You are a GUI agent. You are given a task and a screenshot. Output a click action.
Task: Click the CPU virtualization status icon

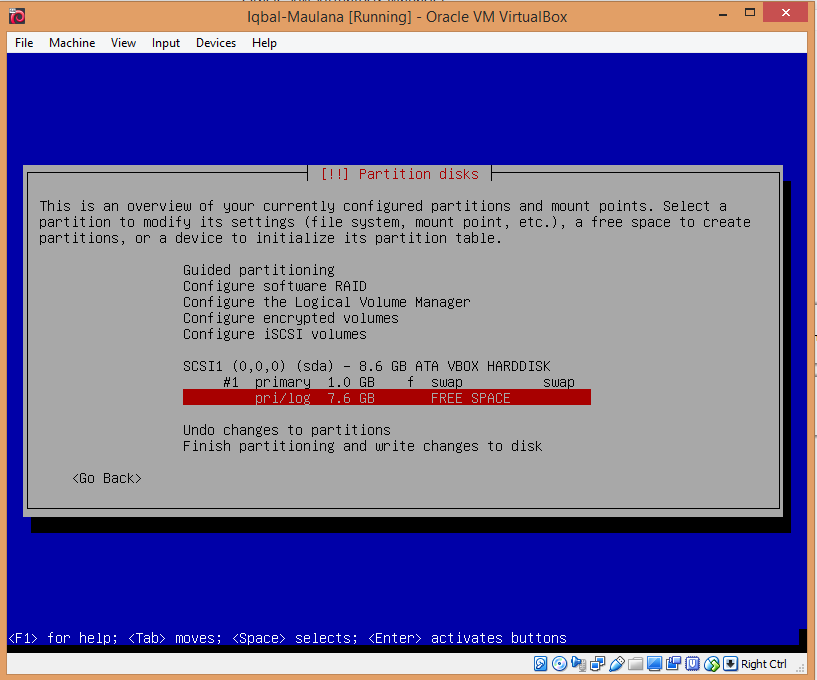coord(692,664)
